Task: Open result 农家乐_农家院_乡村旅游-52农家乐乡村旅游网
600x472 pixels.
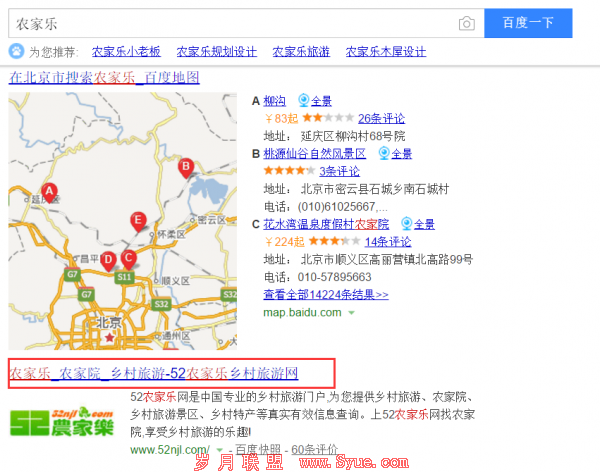Action: (x=154, y=373)
